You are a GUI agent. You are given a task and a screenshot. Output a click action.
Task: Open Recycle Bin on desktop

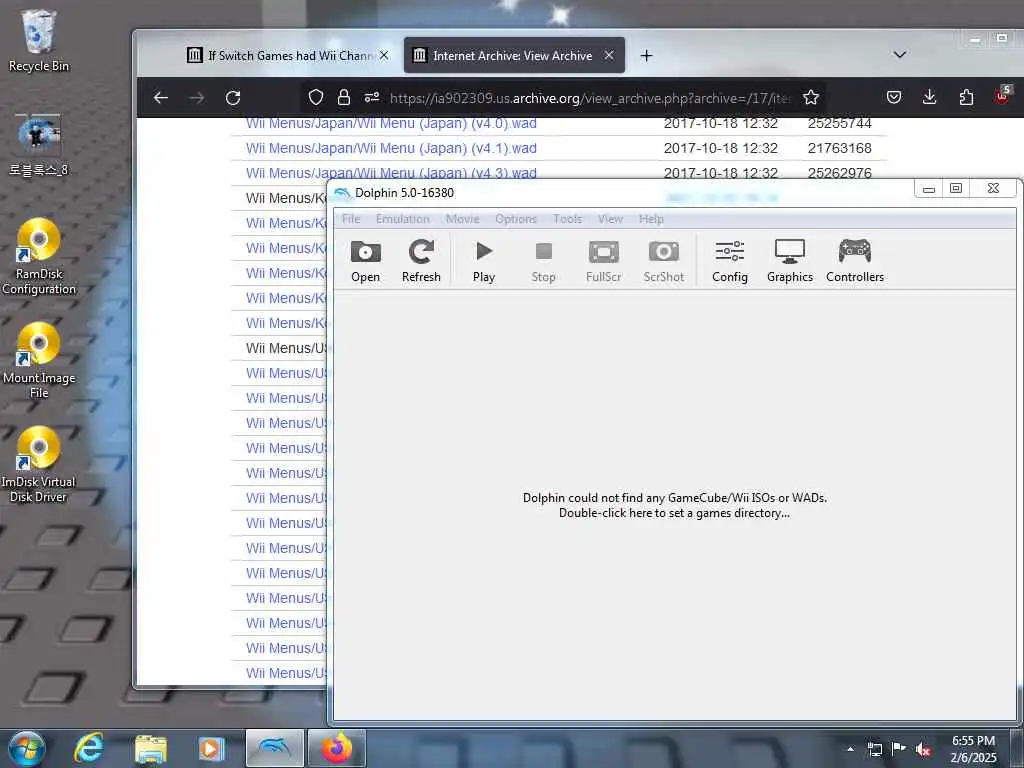coord(39,40)
